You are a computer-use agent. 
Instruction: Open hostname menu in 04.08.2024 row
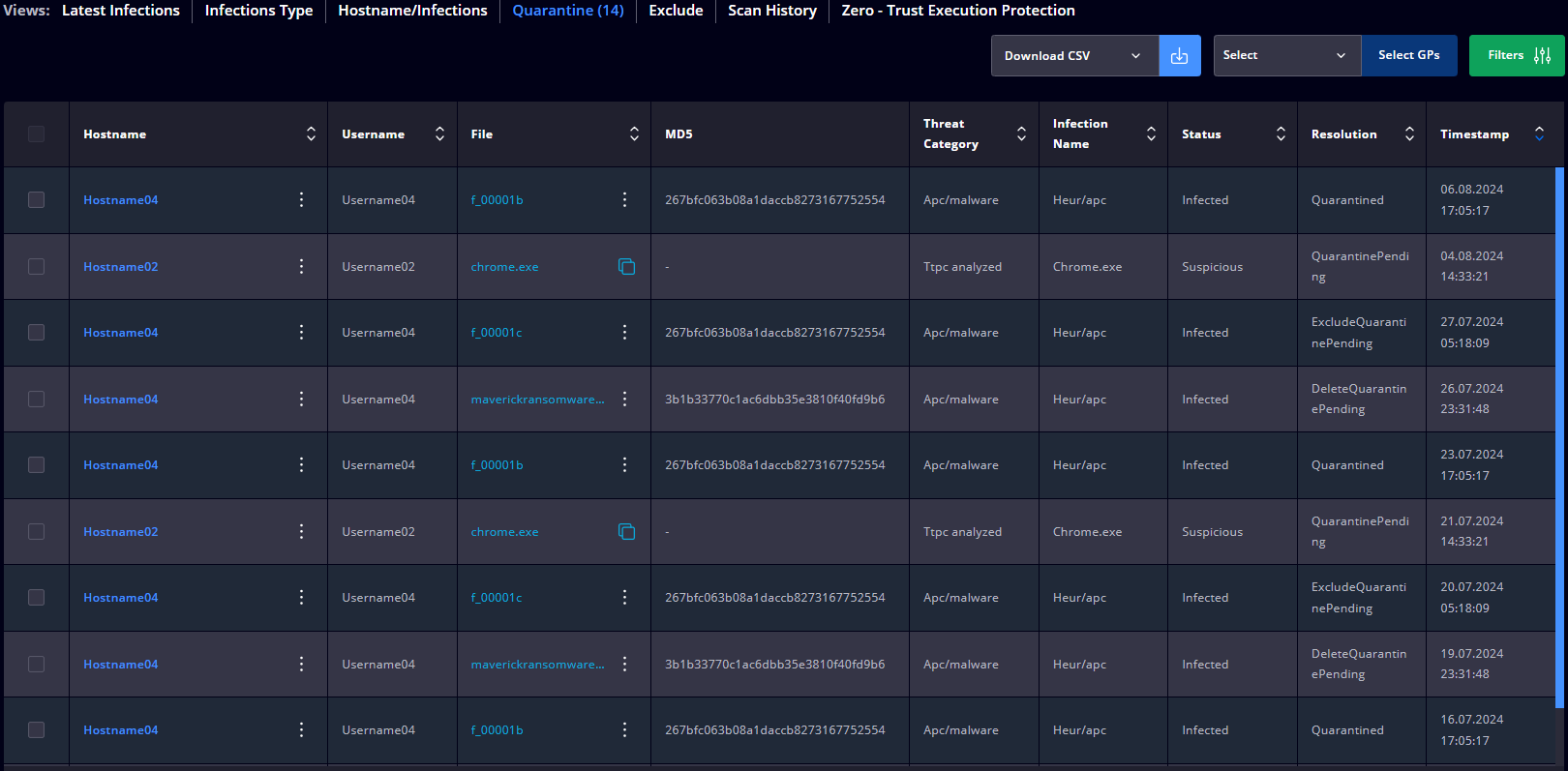click(x=301, y=266)
